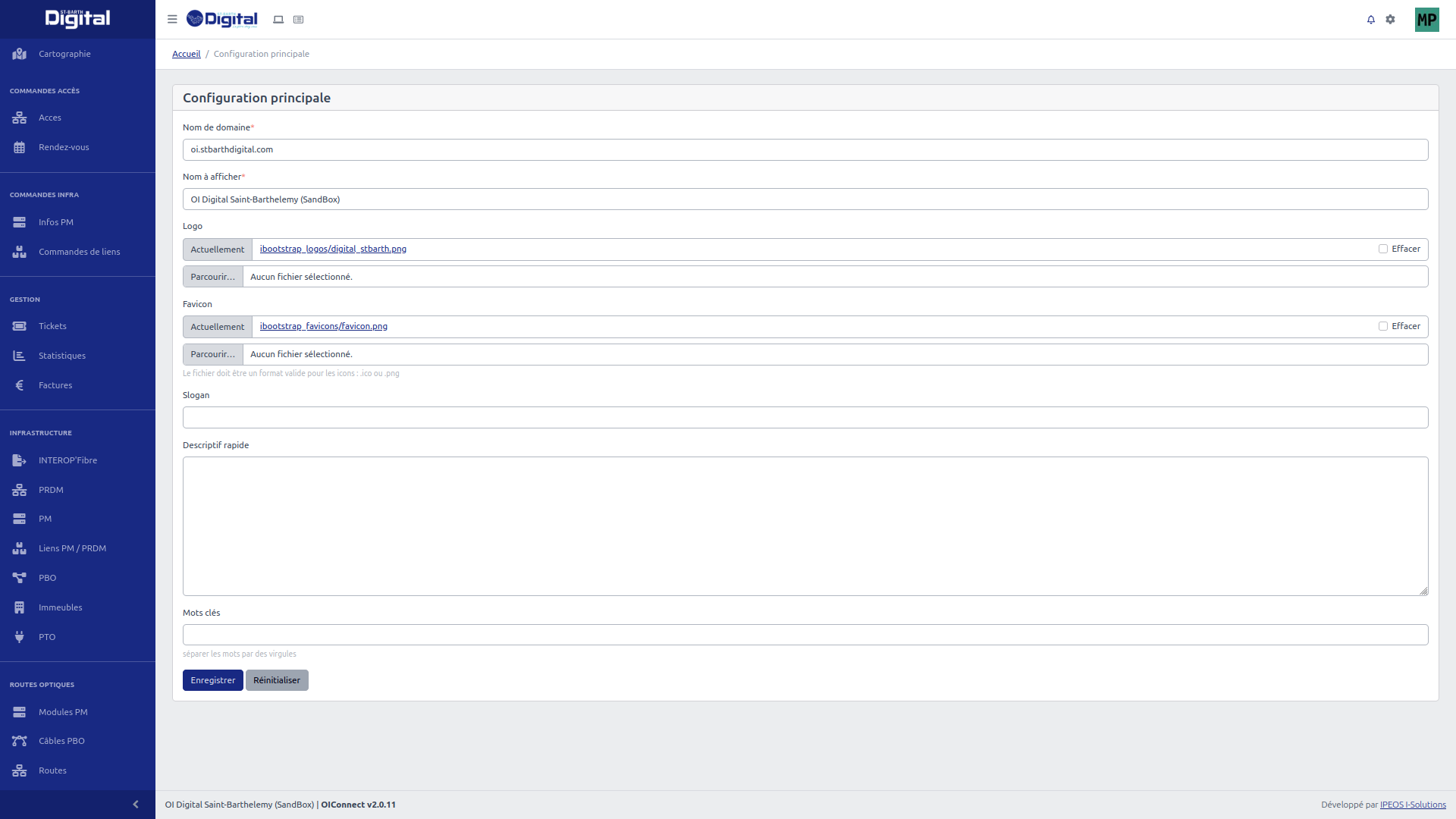Click the PTO plug icon
Screen dimensions: 1456x819
(20, 637)
